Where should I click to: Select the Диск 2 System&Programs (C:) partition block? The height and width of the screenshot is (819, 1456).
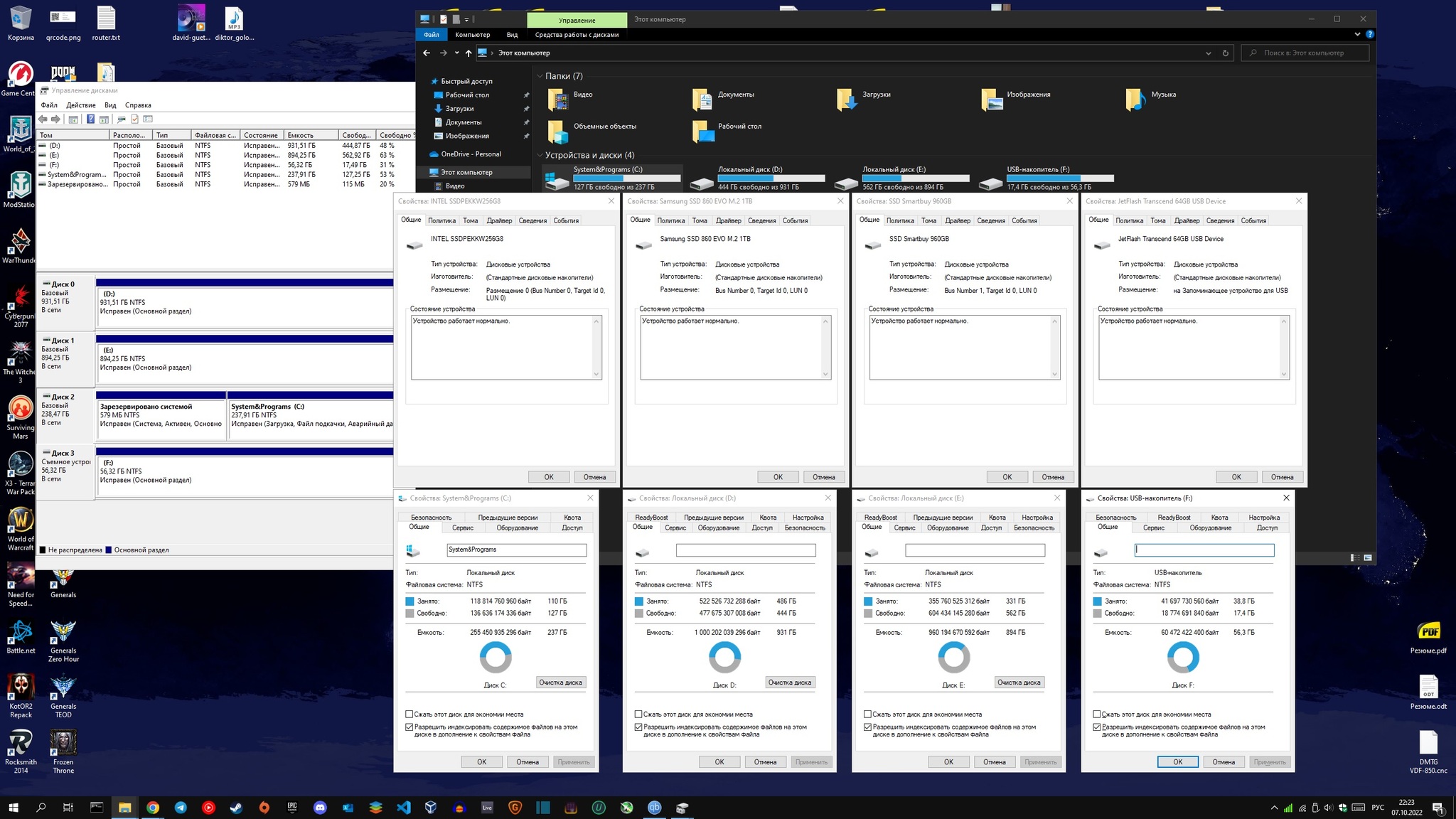(311, 414)
